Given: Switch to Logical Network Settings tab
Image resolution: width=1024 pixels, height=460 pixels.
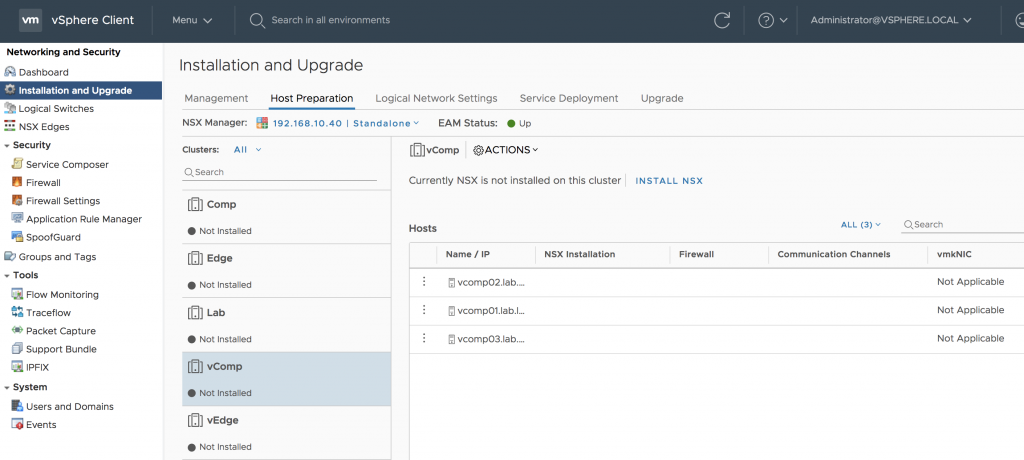Looking at the screenshot, I should coord(436,99).
